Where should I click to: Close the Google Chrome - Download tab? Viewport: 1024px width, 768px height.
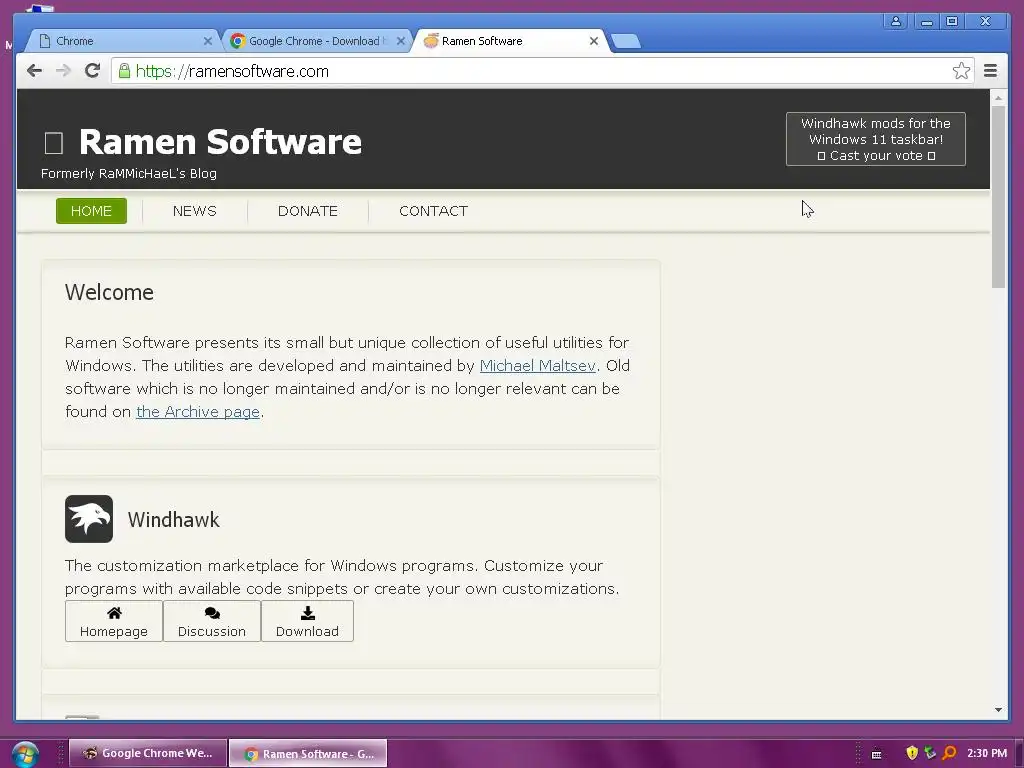coord(401,40)
